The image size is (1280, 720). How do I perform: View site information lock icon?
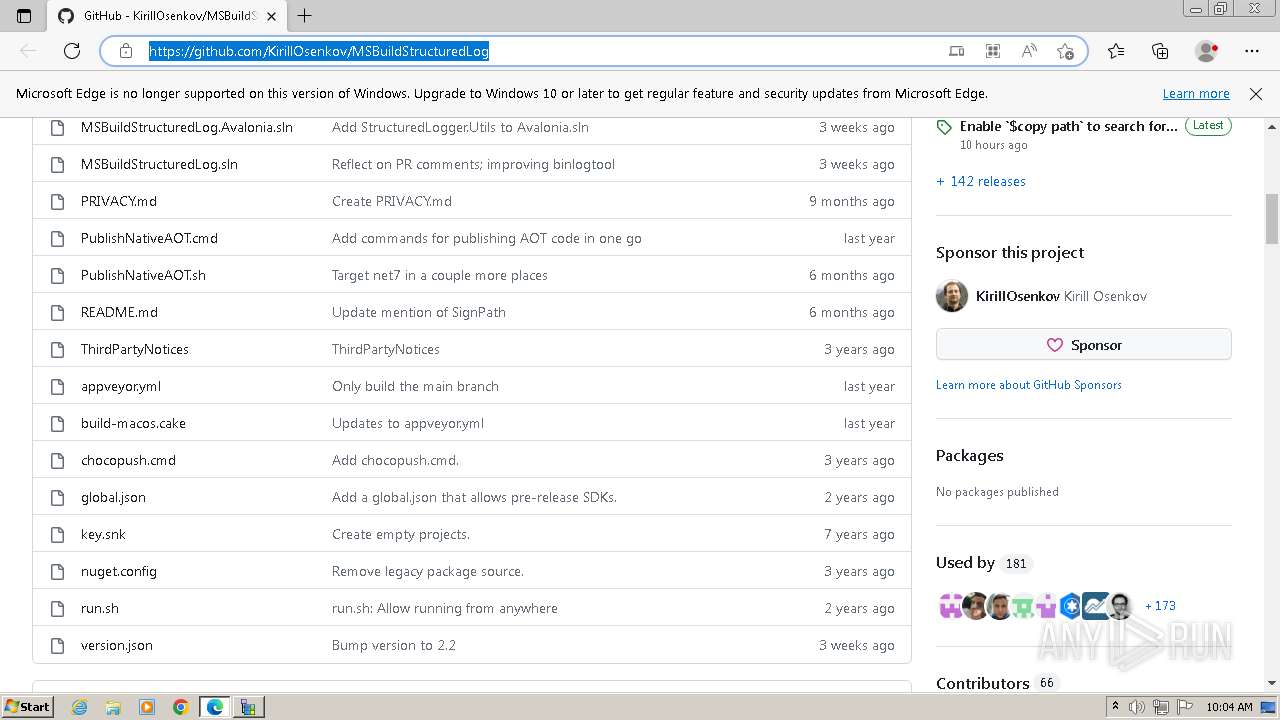pos(126,51)
